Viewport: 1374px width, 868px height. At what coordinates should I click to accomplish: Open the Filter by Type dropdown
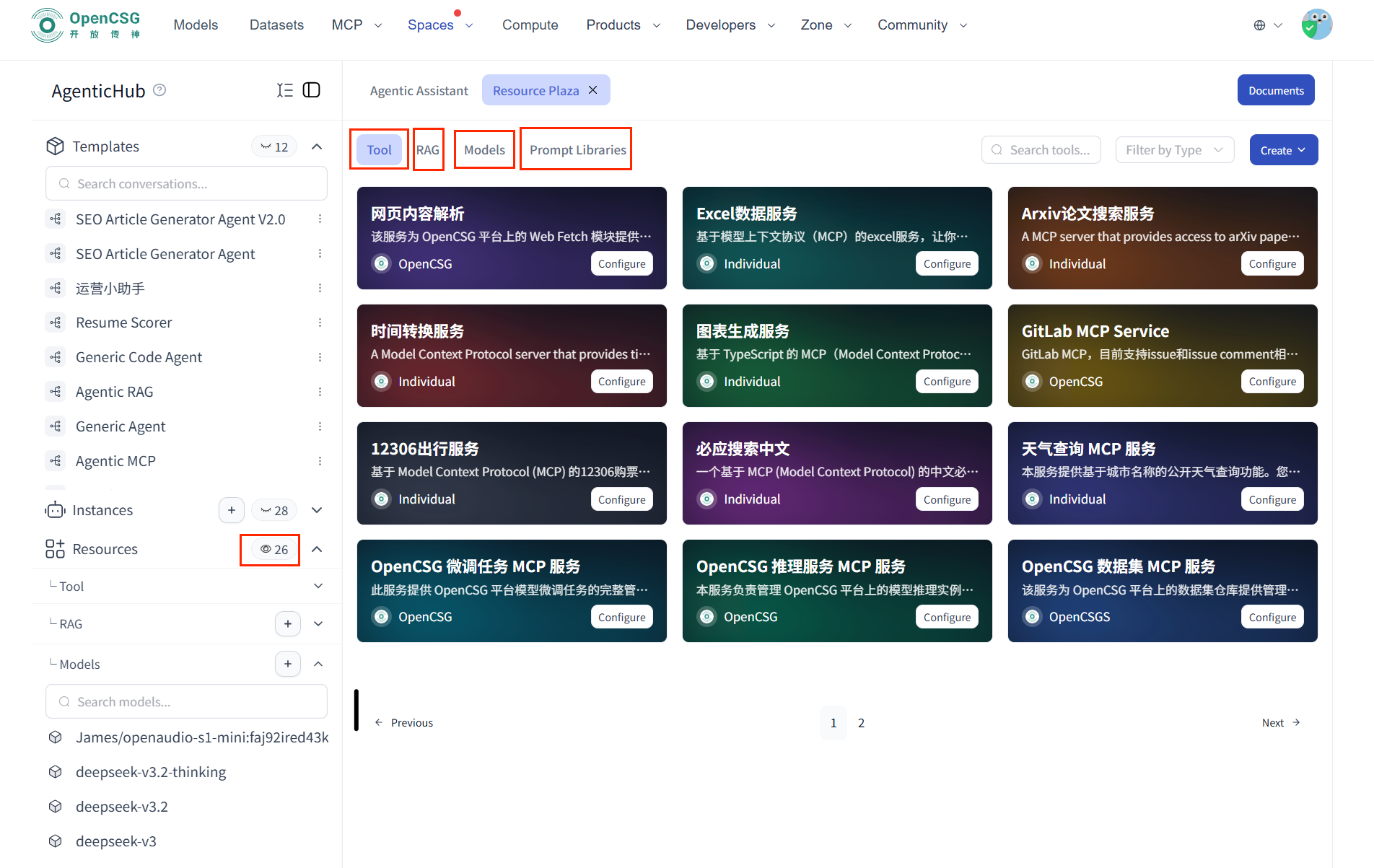(x=1174, y=150)
